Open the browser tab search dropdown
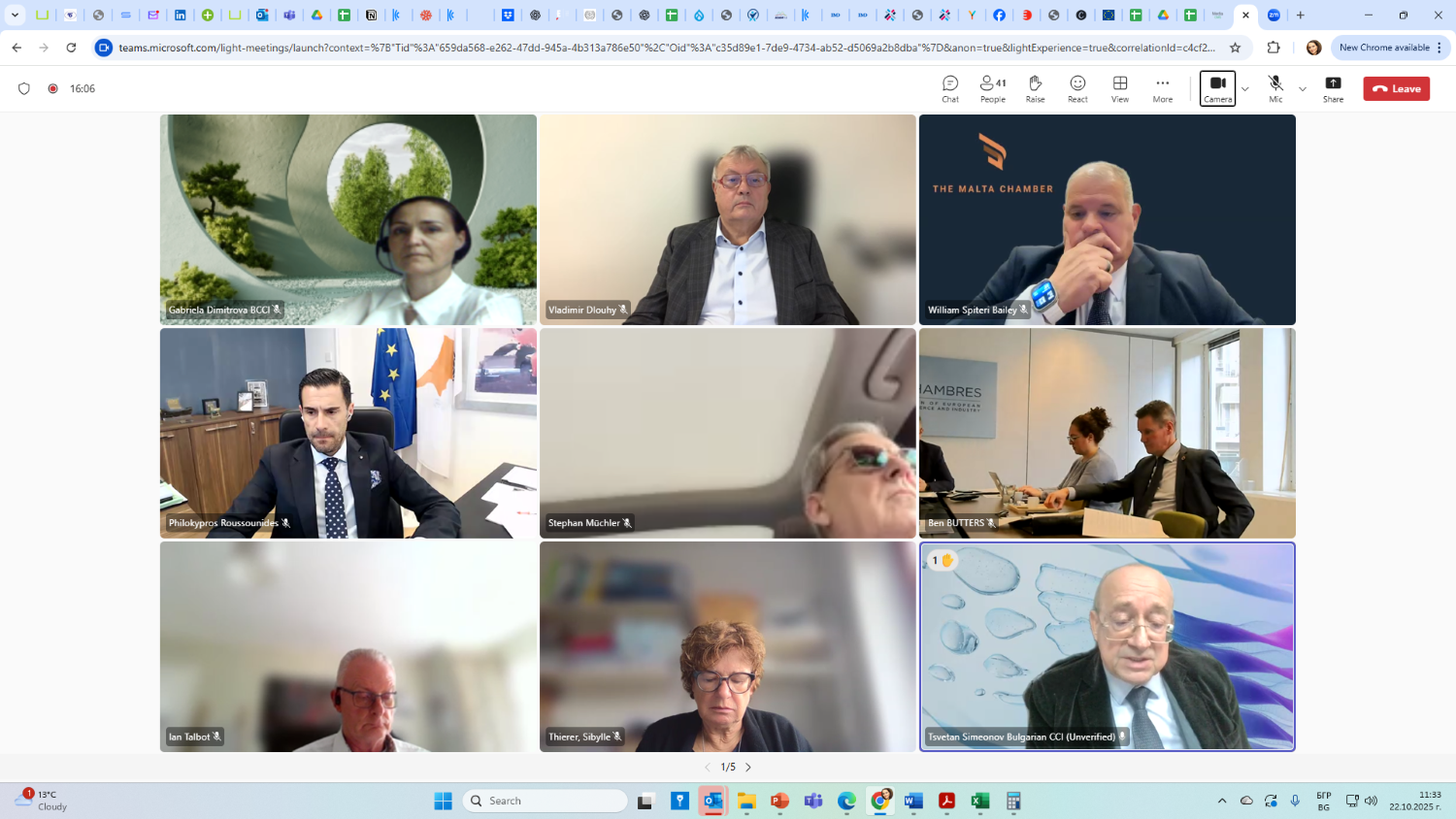The width and height of the screenshot is (1456, 819). 15,15
